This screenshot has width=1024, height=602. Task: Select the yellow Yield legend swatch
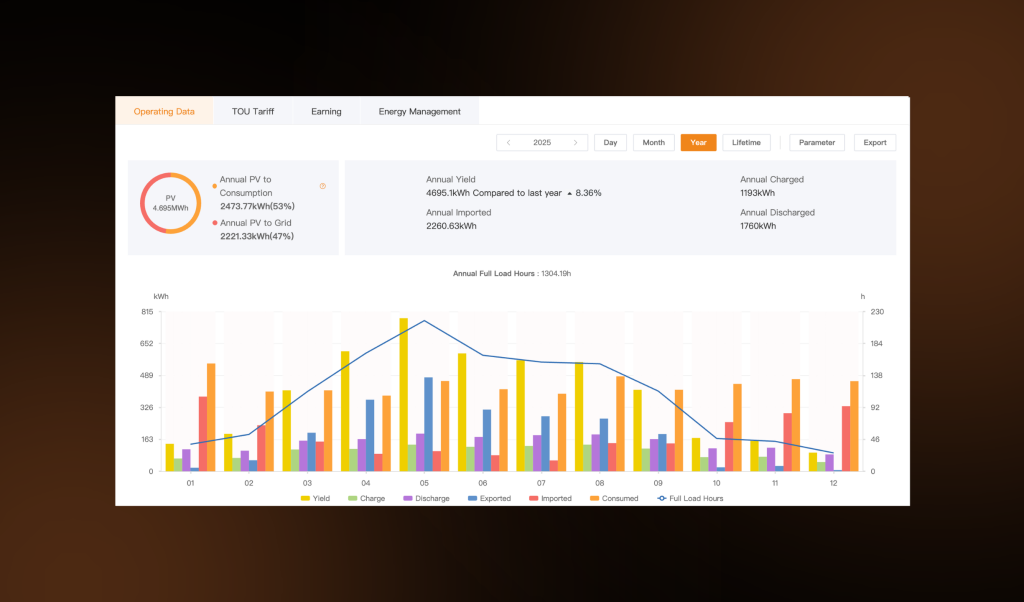304,497
